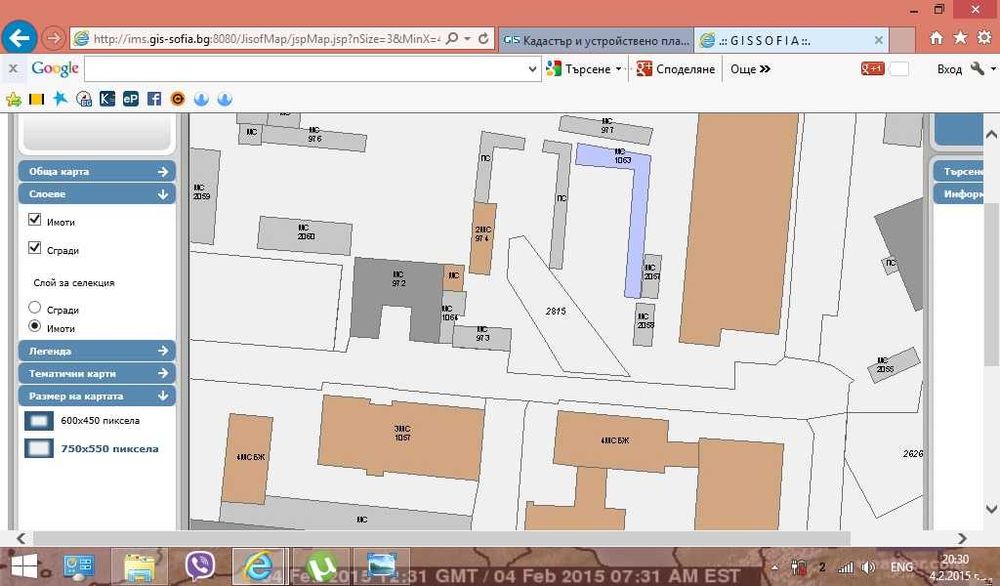Open the Търсене dropdown arrow

click(619, 69)
